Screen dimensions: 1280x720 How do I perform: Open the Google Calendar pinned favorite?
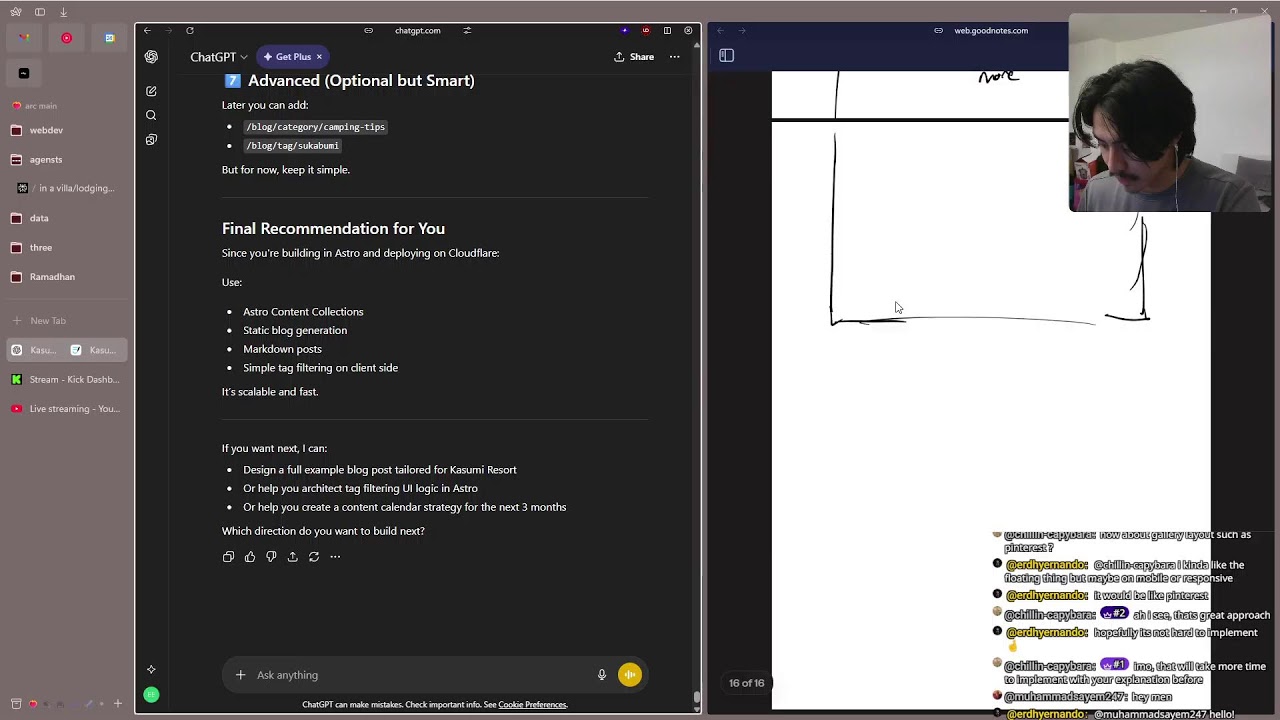tap(109, 38)
